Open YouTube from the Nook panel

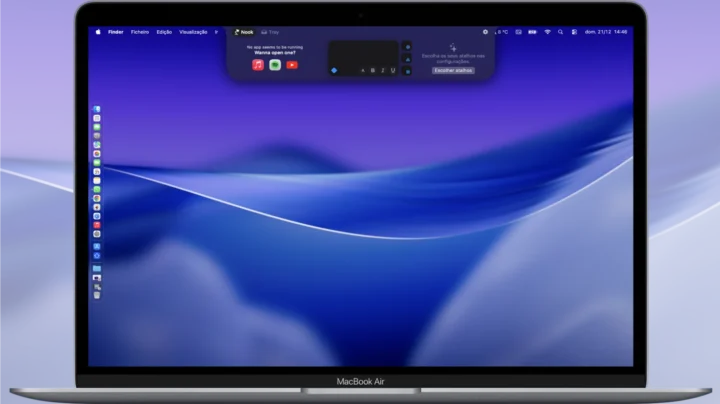tap(292, 65)
